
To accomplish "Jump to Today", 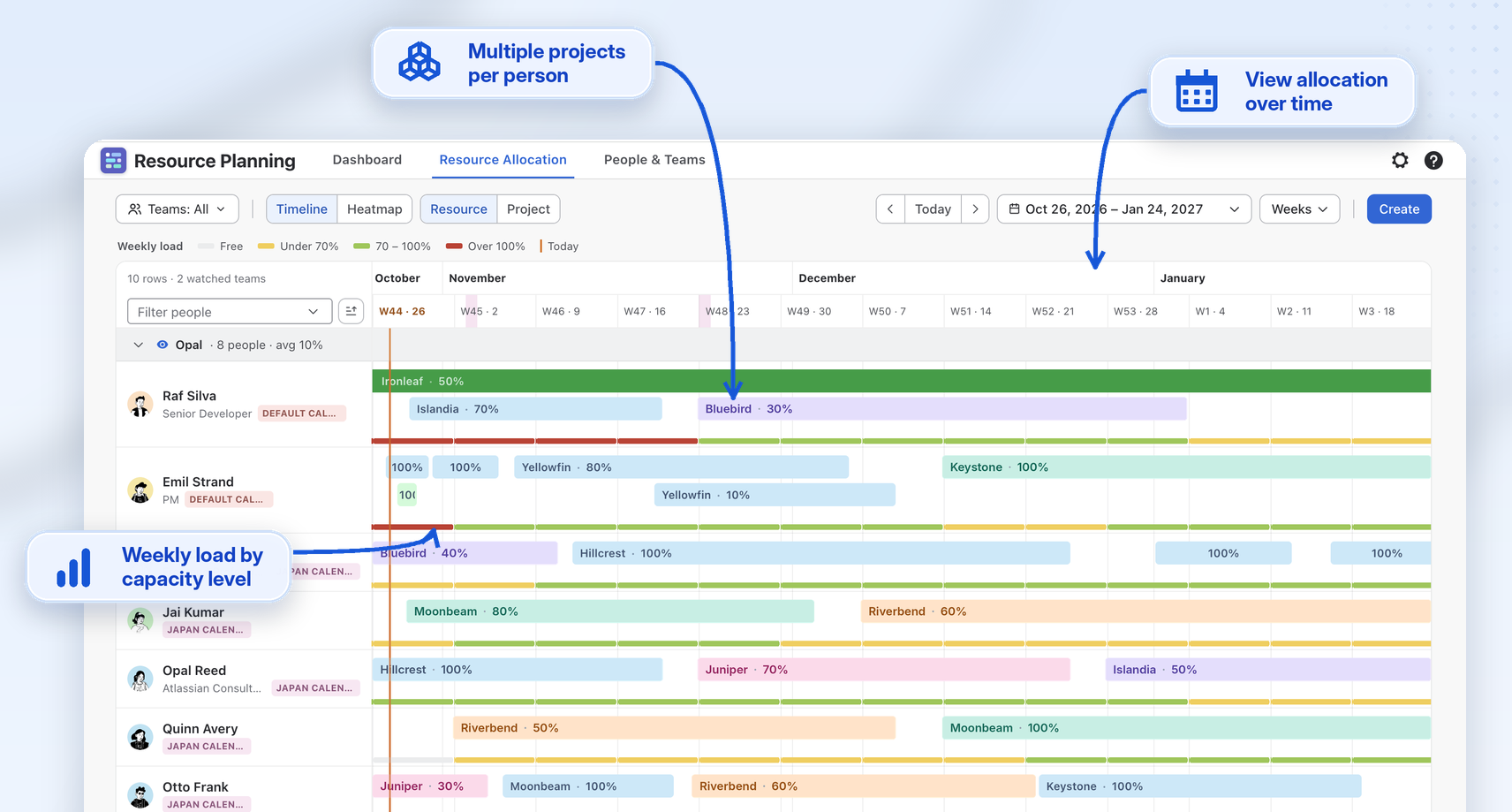I will (x=933, y=209).
